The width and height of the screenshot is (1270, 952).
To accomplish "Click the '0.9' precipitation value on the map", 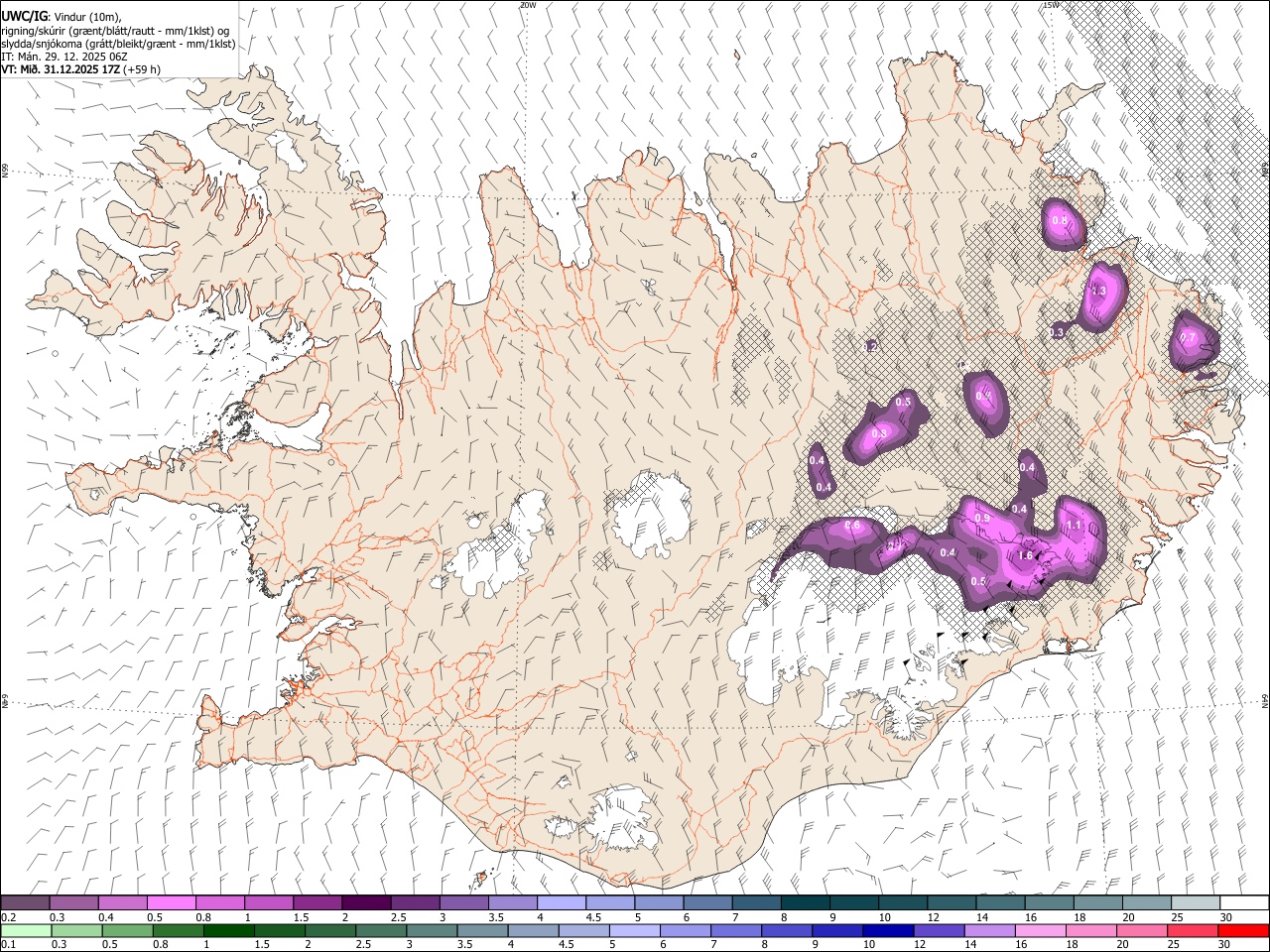I will click(x=982, y=518).
